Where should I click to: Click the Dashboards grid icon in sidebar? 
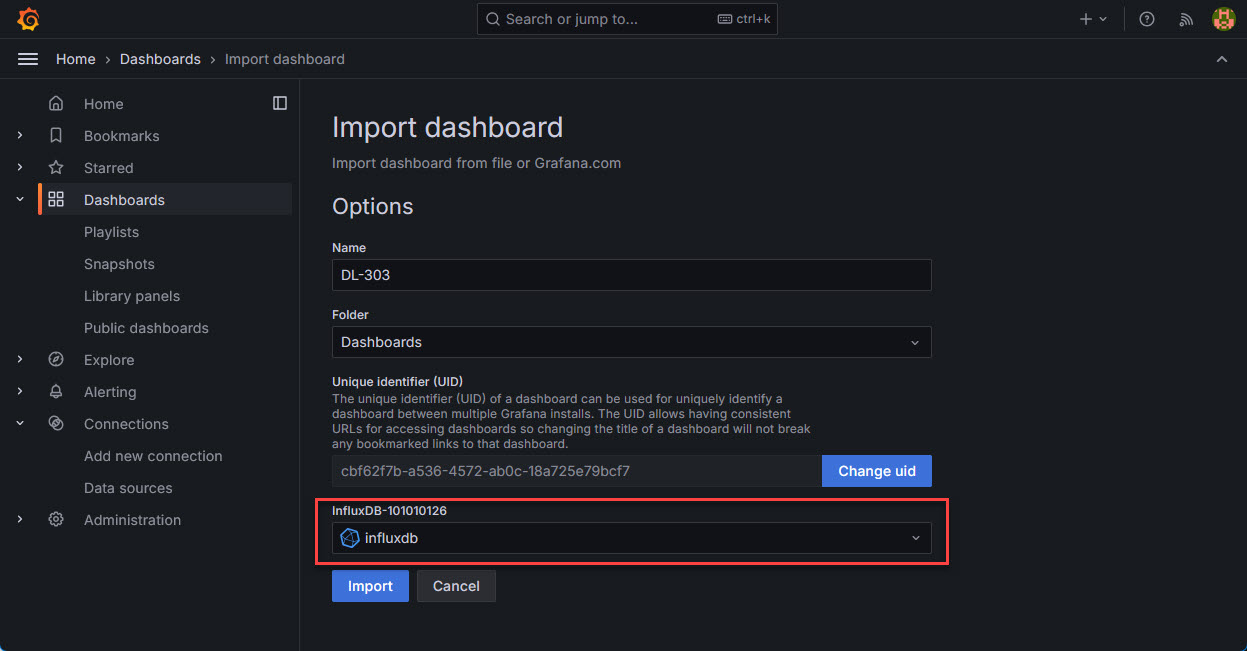point(56,198)
